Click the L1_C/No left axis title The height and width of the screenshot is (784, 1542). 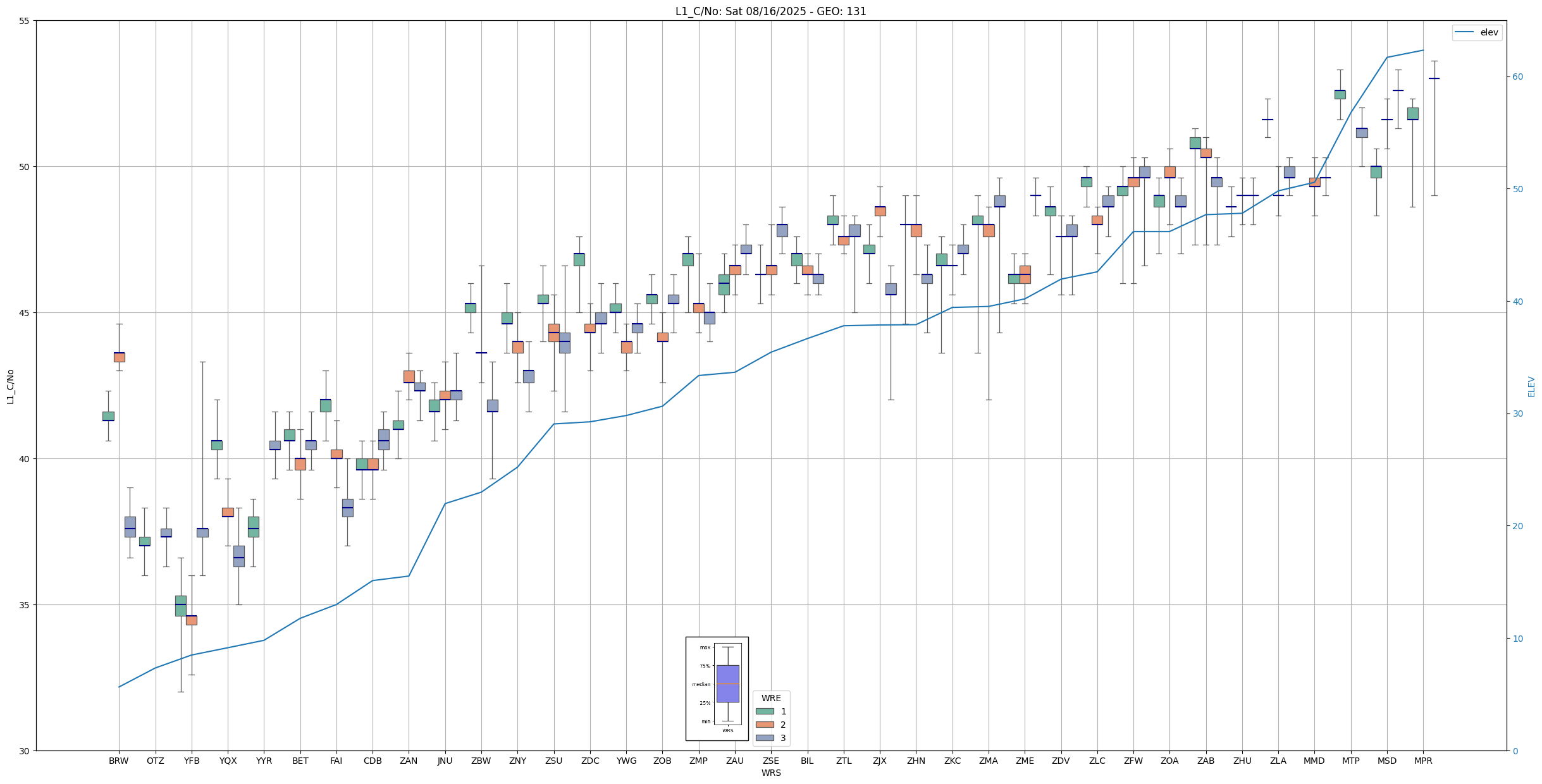(10, 386)
